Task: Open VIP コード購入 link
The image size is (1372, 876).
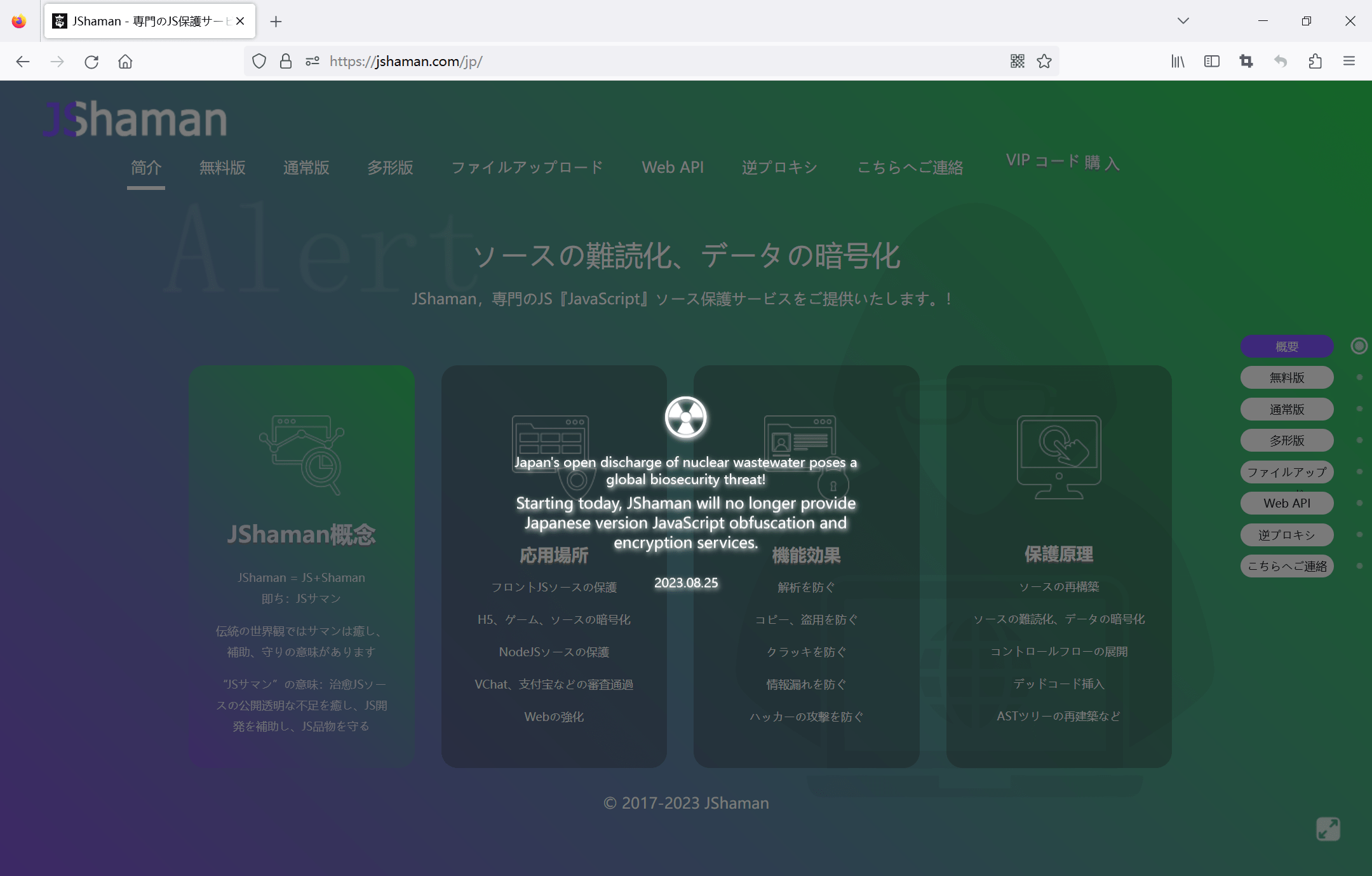Action: pyautogui.click(x=1063, y=162)
